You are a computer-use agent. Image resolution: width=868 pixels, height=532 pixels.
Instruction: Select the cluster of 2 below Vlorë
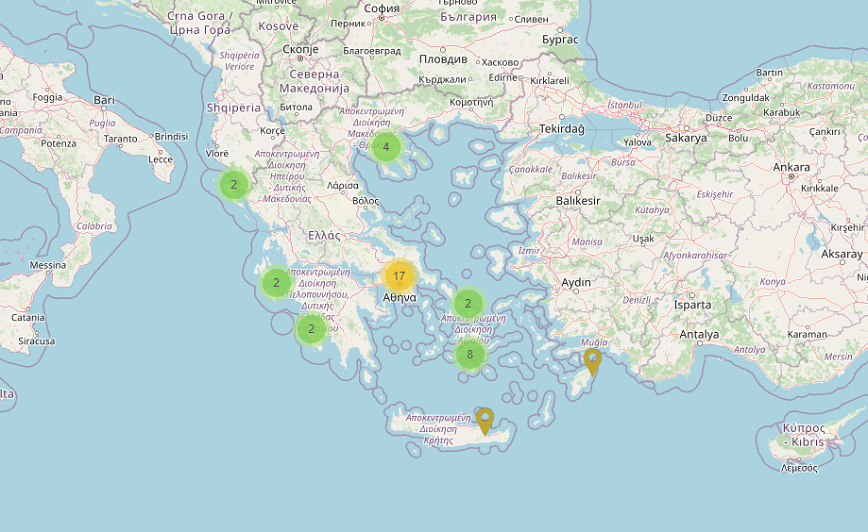pos(234,184)
